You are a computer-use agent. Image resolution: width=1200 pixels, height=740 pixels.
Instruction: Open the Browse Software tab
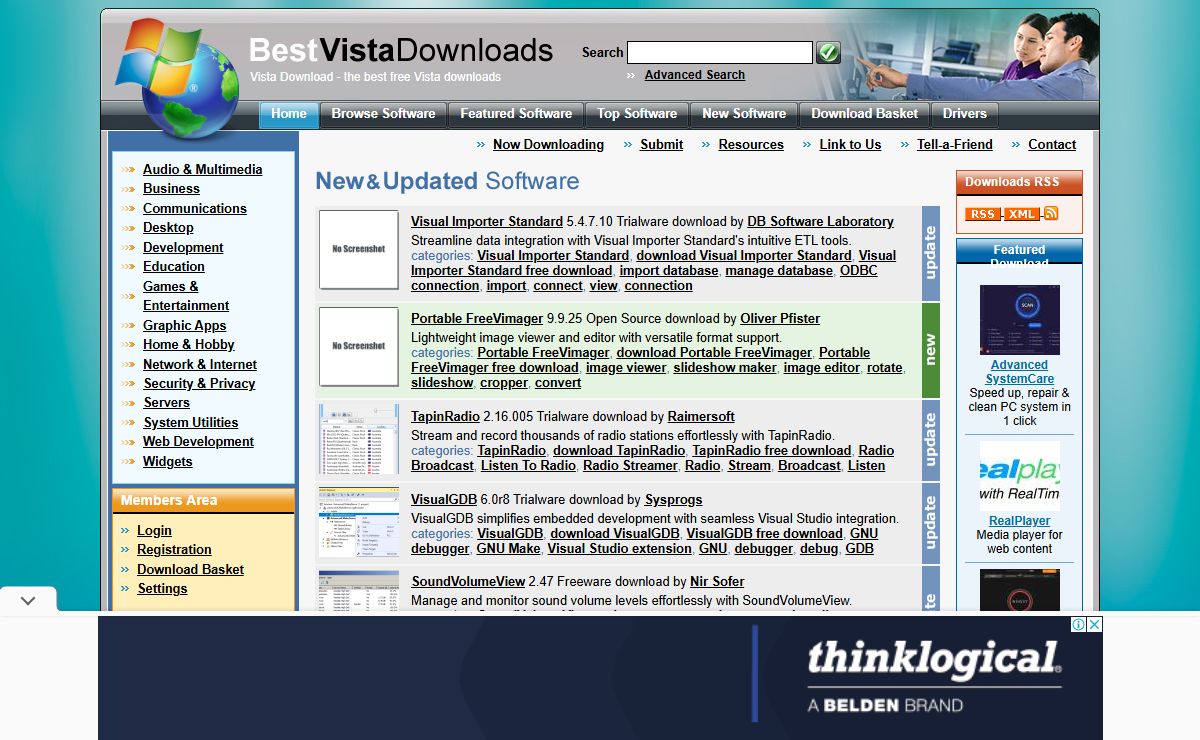click(x=384, y=114)
